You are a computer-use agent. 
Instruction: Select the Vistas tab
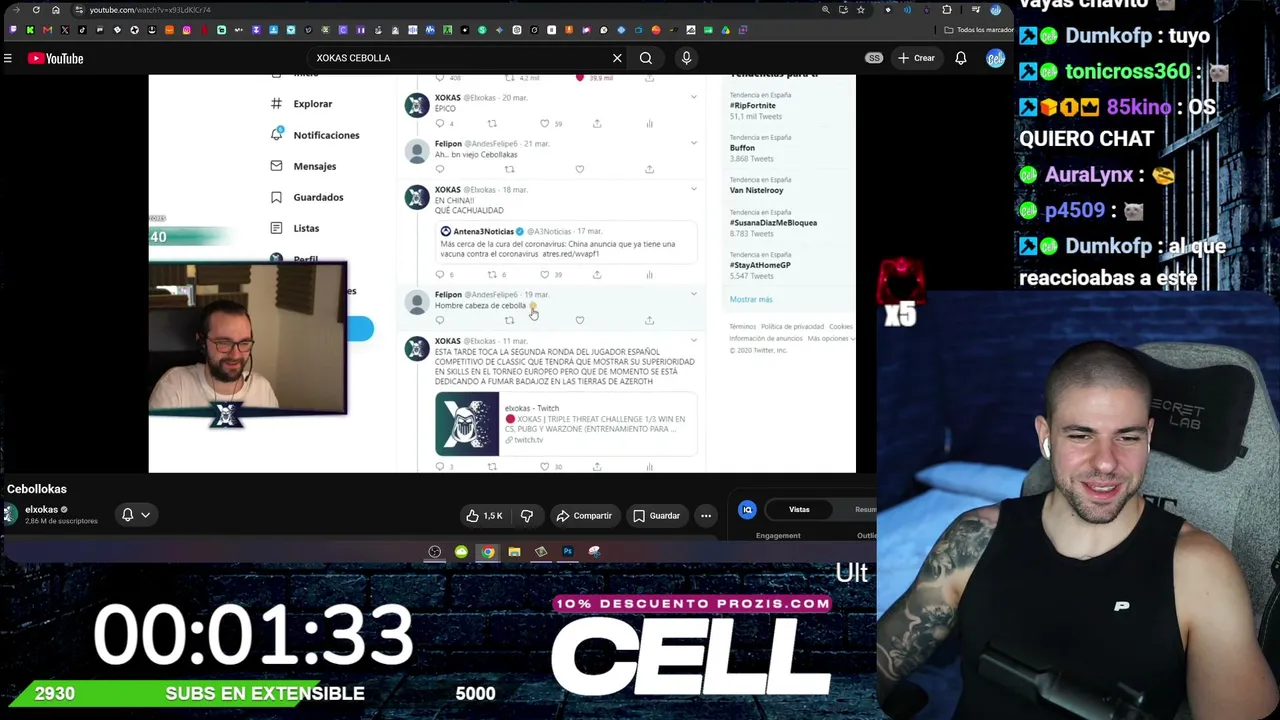click(x=799, y=510)
